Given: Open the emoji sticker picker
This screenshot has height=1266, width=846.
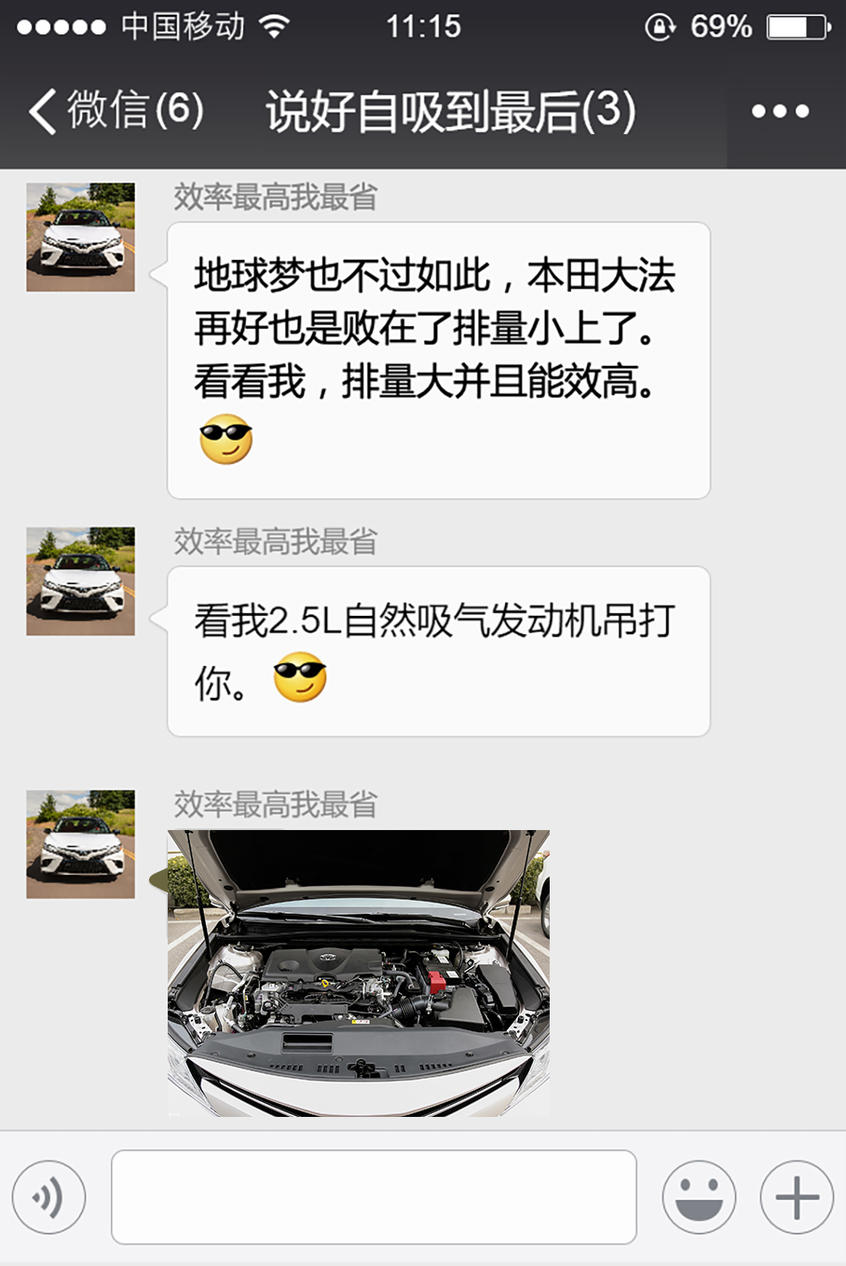Looking at the screenshot, I should tap(699, 1197).
